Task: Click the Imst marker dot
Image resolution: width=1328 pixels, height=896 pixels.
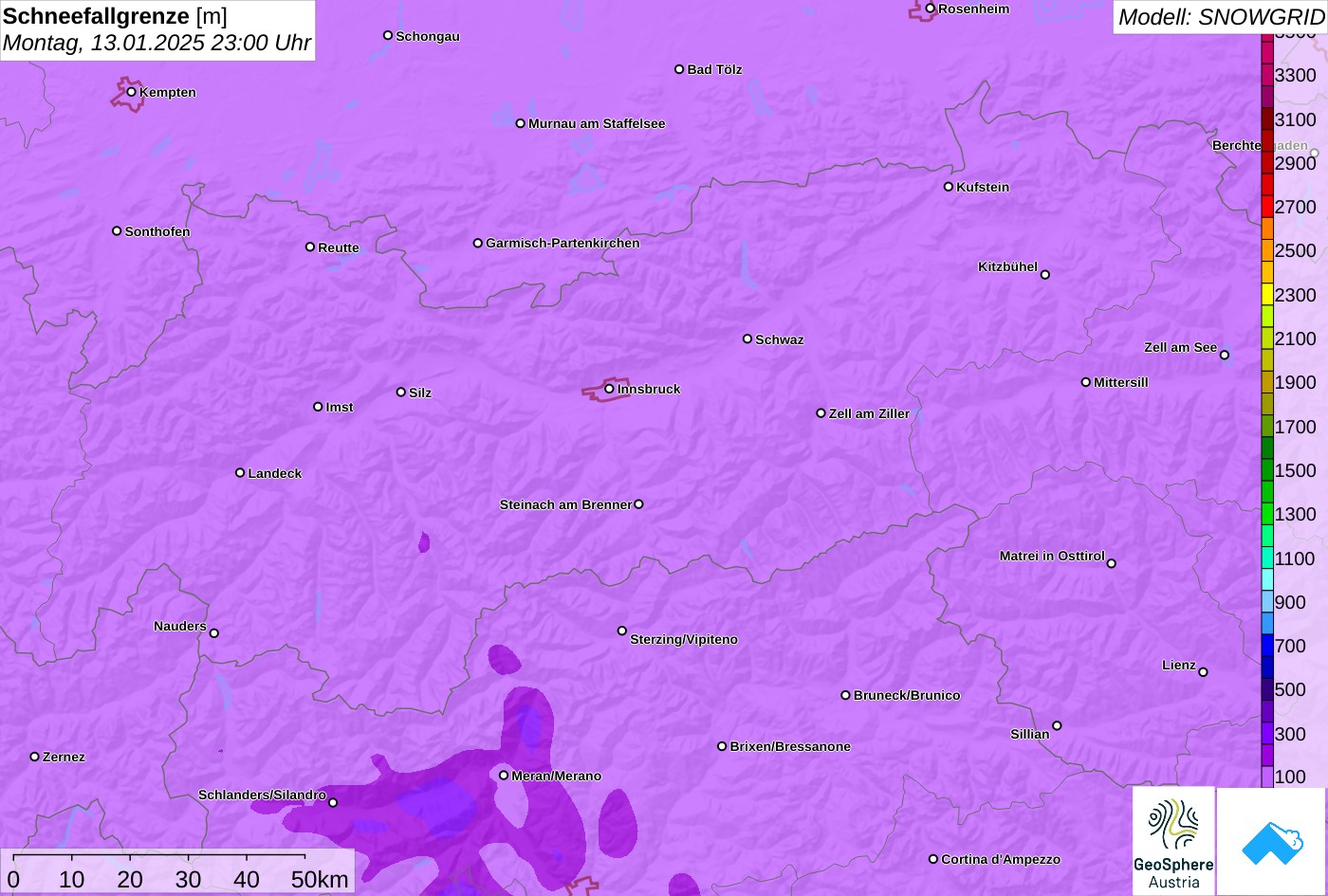Action: coord(318,407)
